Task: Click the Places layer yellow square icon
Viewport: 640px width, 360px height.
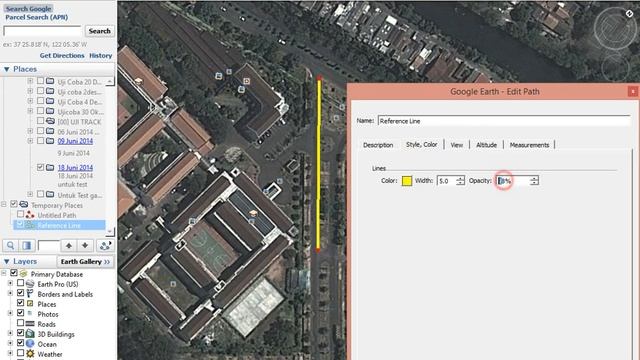Action: (x=30, y=303)
